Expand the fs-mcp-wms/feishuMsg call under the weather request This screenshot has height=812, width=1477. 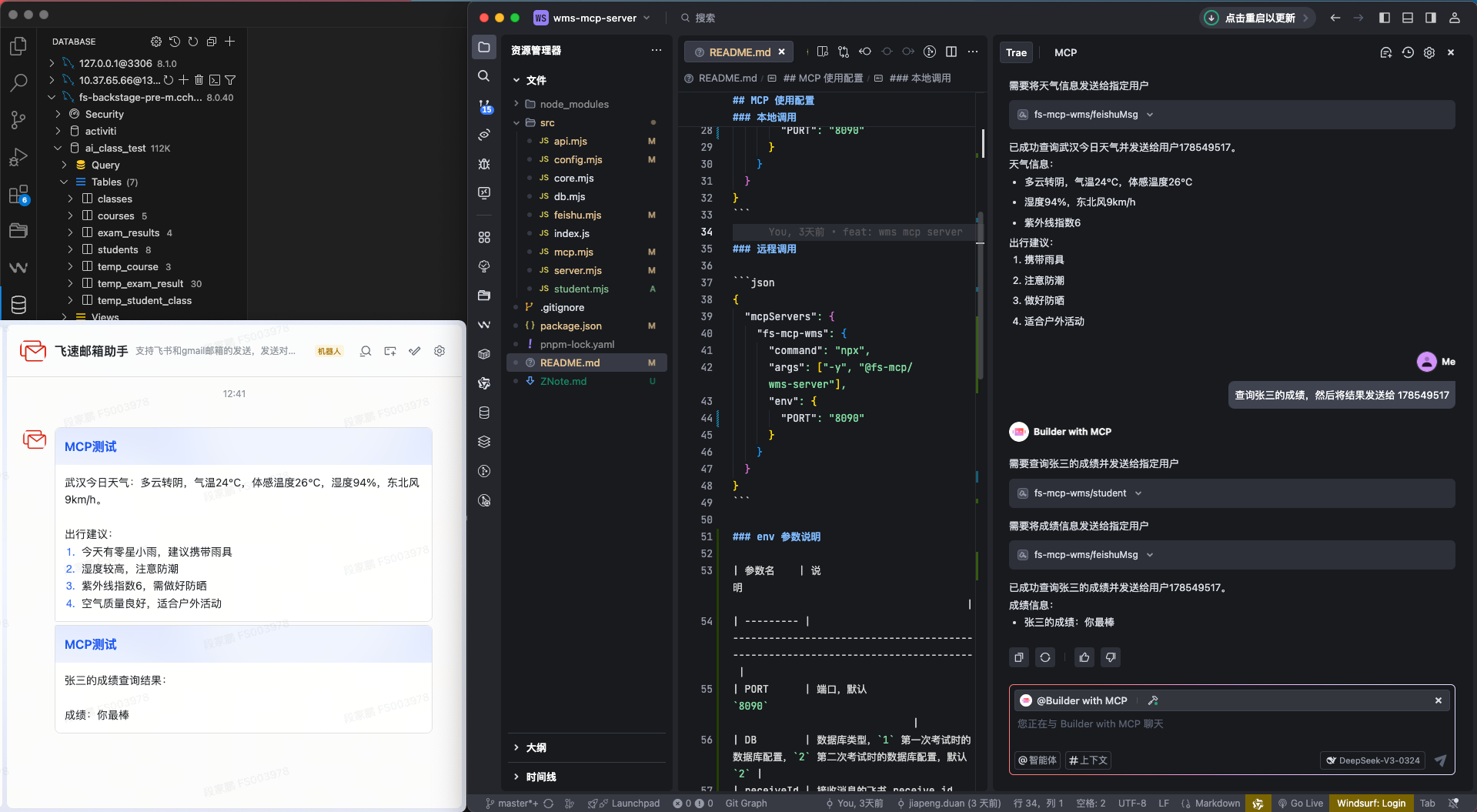tap(1231, 115)
